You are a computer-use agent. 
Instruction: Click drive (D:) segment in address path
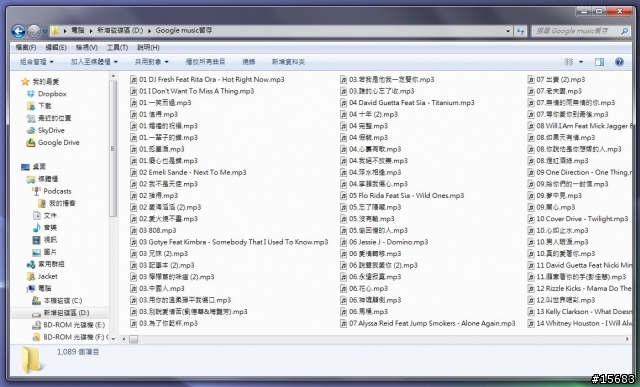[120, 31]
